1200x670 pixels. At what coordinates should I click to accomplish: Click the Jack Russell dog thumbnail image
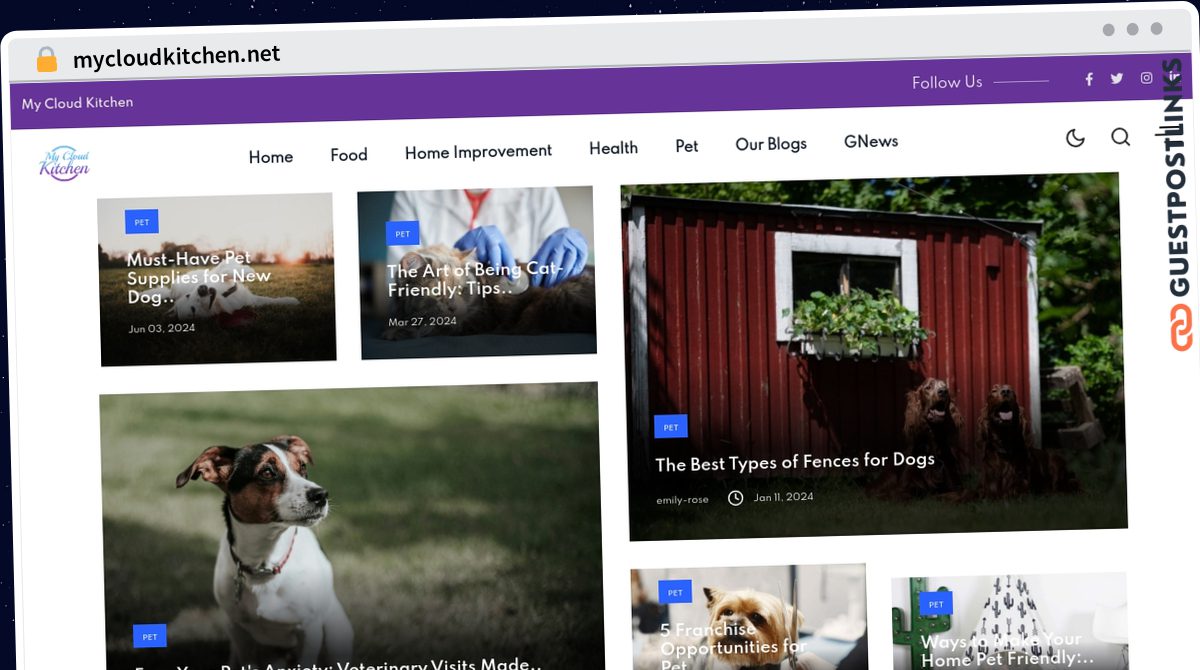tap(351, 526)
